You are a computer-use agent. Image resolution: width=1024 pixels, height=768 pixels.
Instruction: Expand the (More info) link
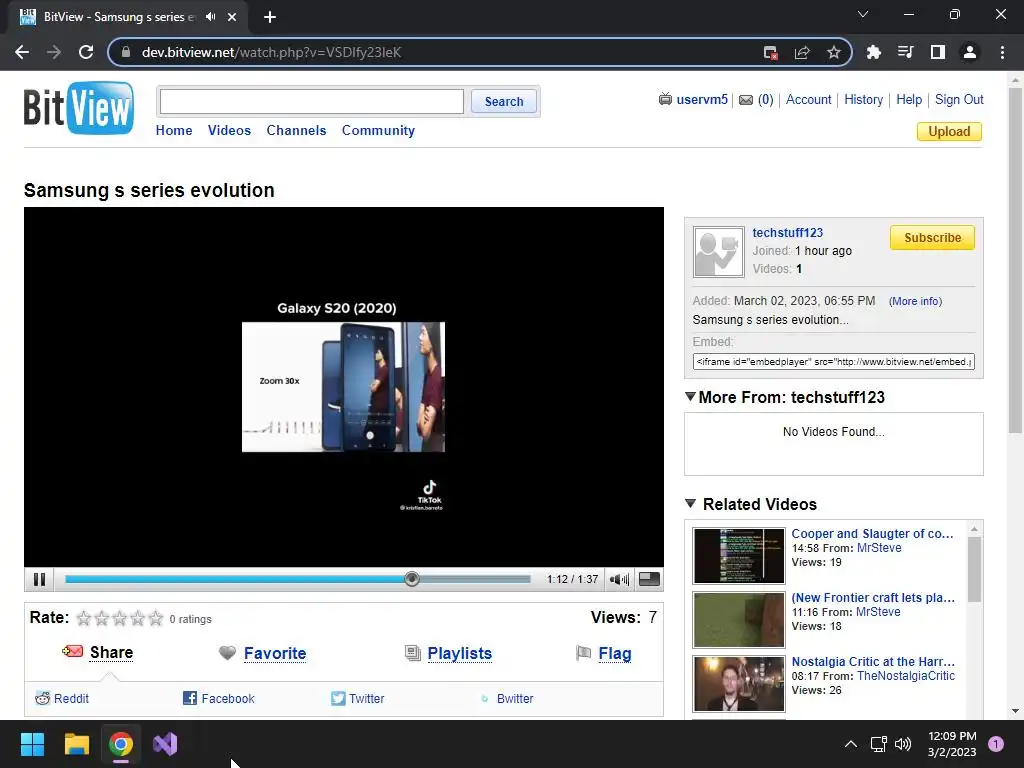pos(916,301)
